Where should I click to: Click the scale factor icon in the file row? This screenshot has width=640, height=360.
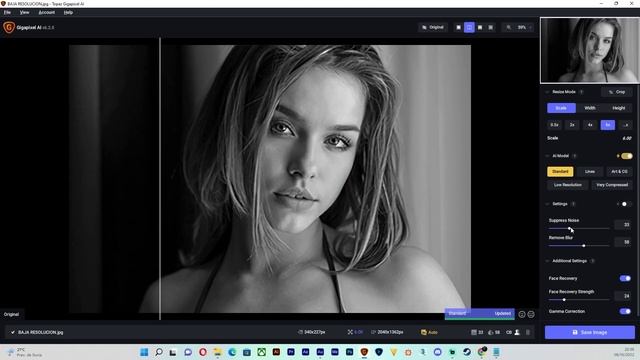350,332
